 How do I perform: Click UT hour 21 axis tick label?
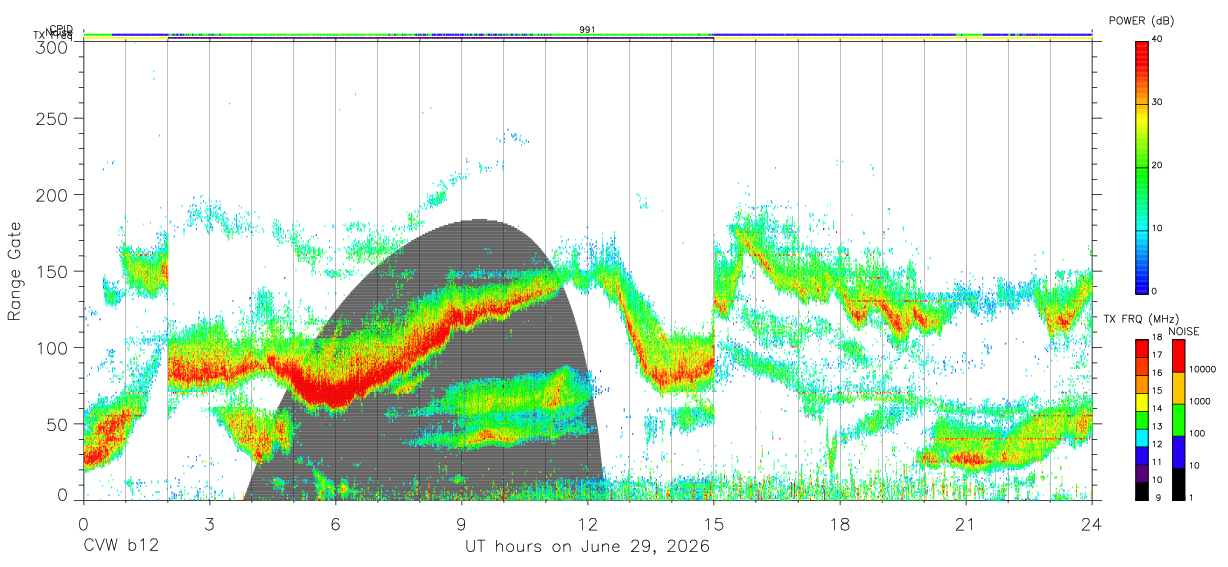click(x=966, y=523)
